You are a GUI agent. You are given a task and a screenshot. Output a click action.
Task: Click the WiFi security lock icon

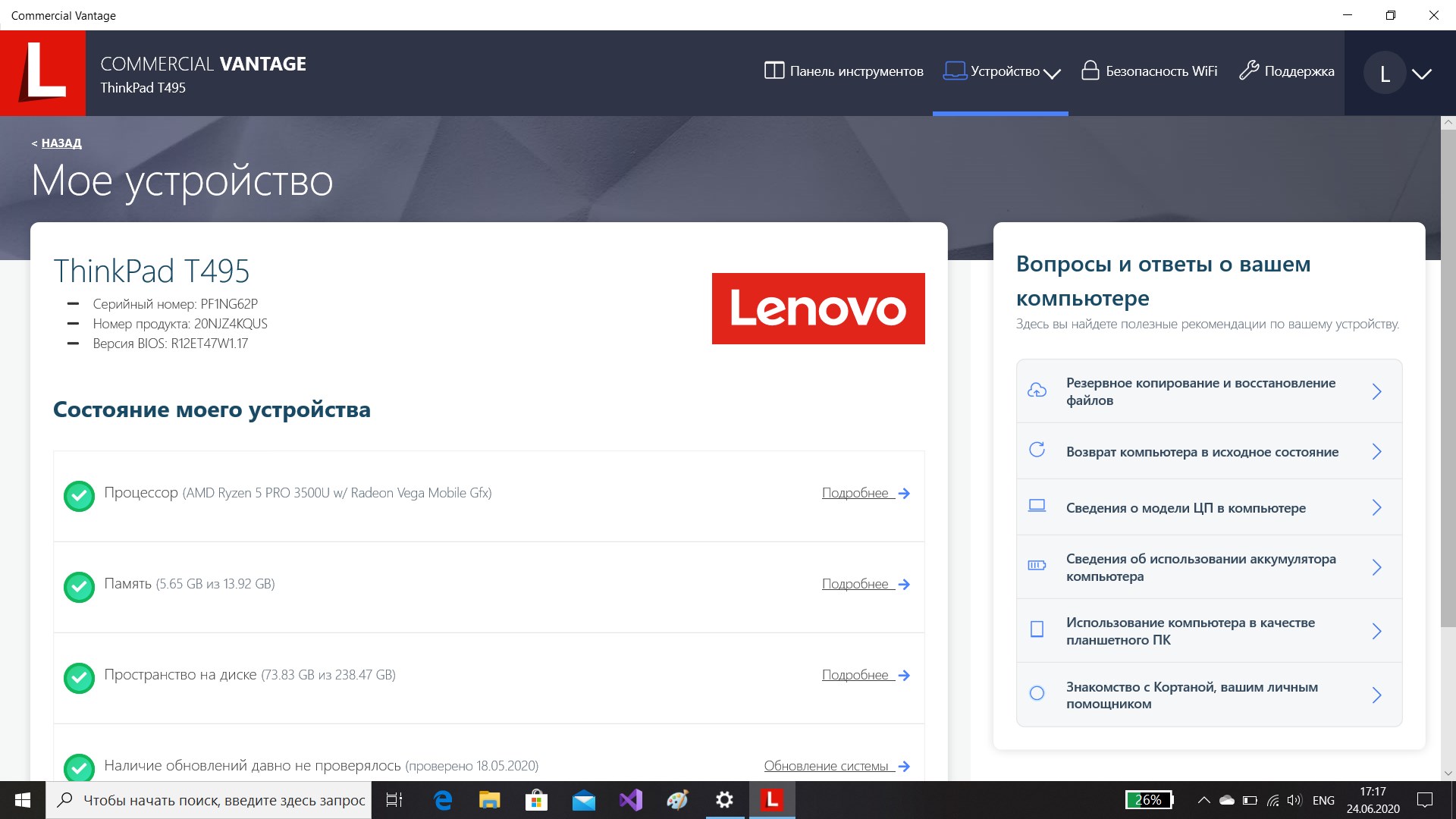(1090, 71)
